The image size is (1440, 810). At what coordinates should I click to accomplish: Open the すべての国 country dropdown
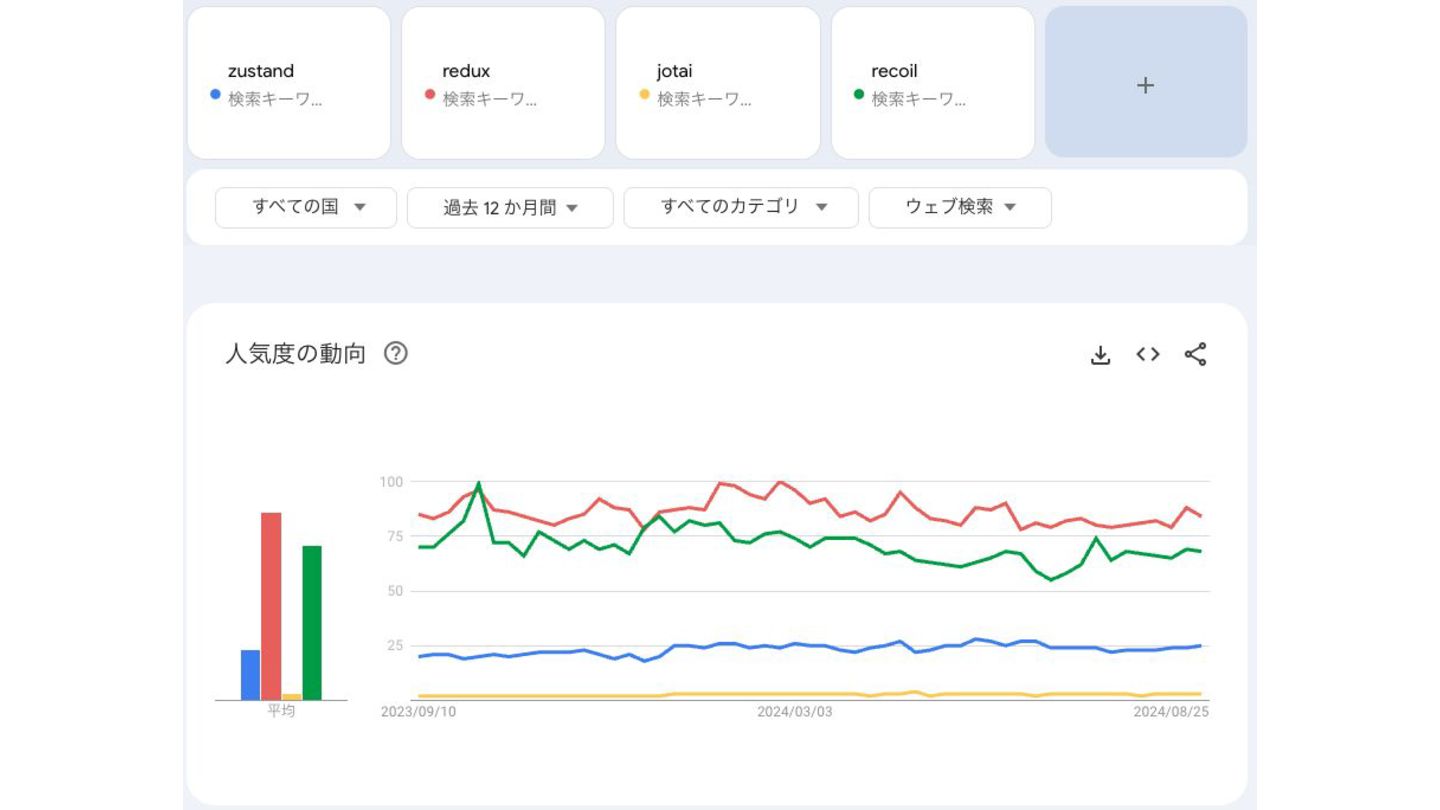[x=306, y=208]
